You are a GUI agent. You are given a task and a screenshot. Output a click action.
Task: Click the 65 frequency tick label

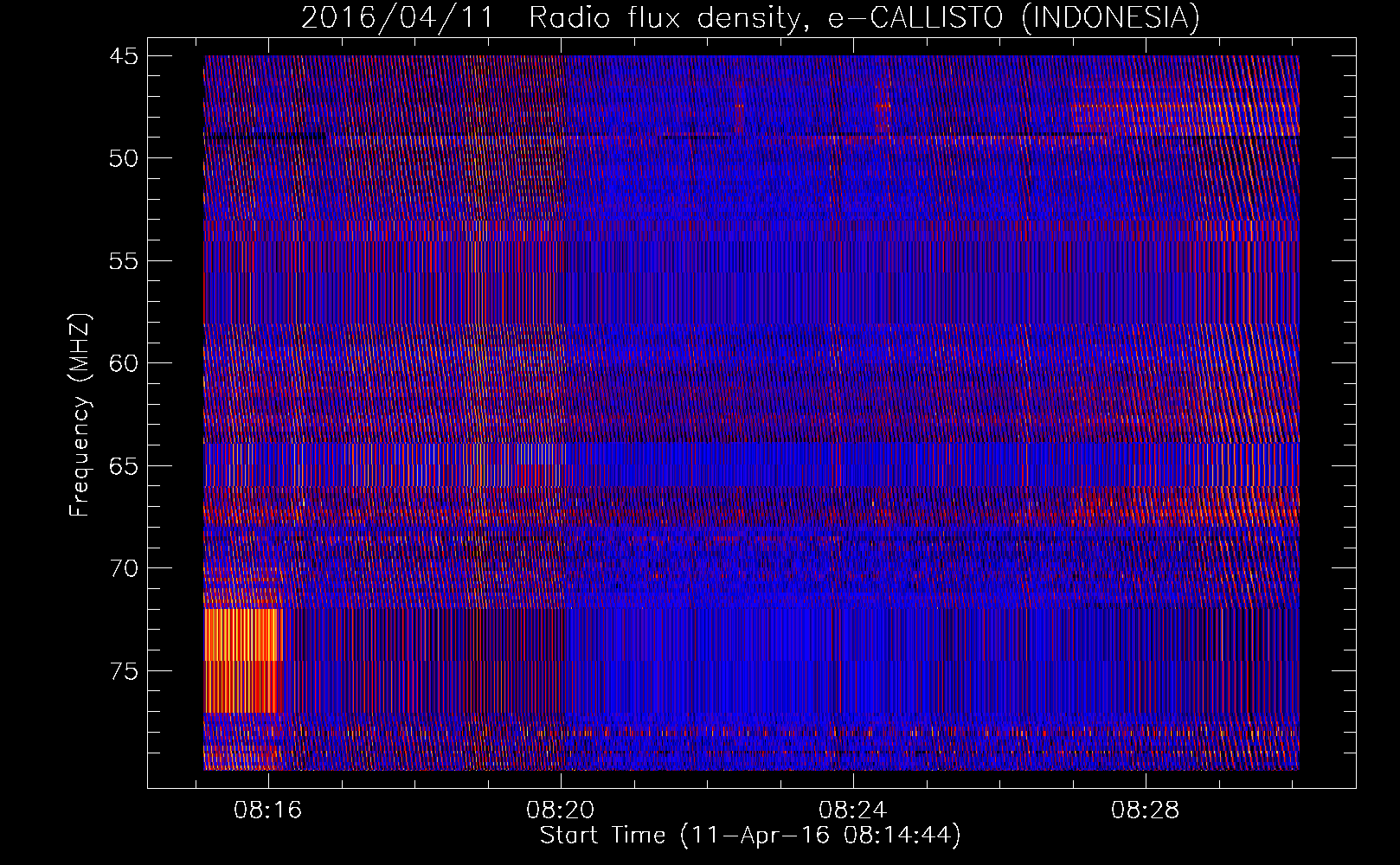coord(124,466)
